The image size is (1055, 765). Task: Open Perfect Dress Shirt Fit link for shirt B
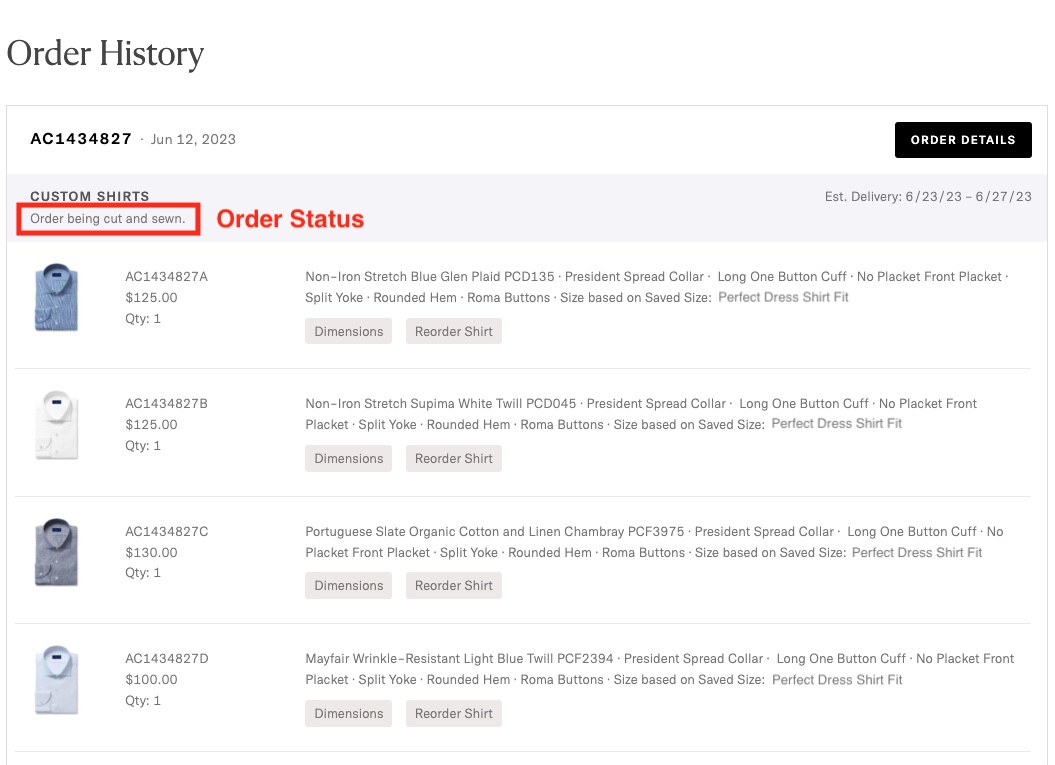coord(836,424)
